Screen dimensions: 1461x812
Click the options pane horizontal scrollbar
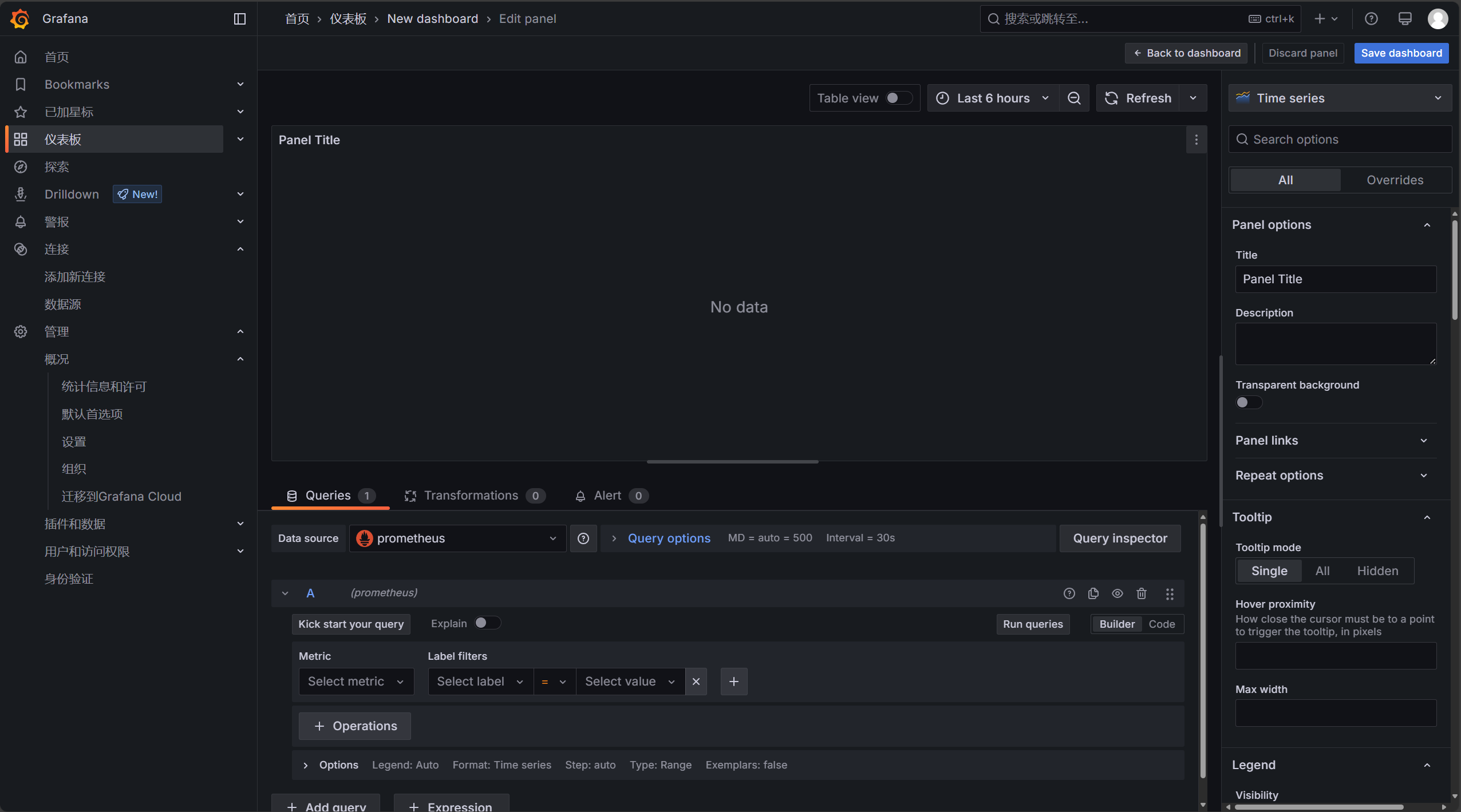click(1319, 807)
